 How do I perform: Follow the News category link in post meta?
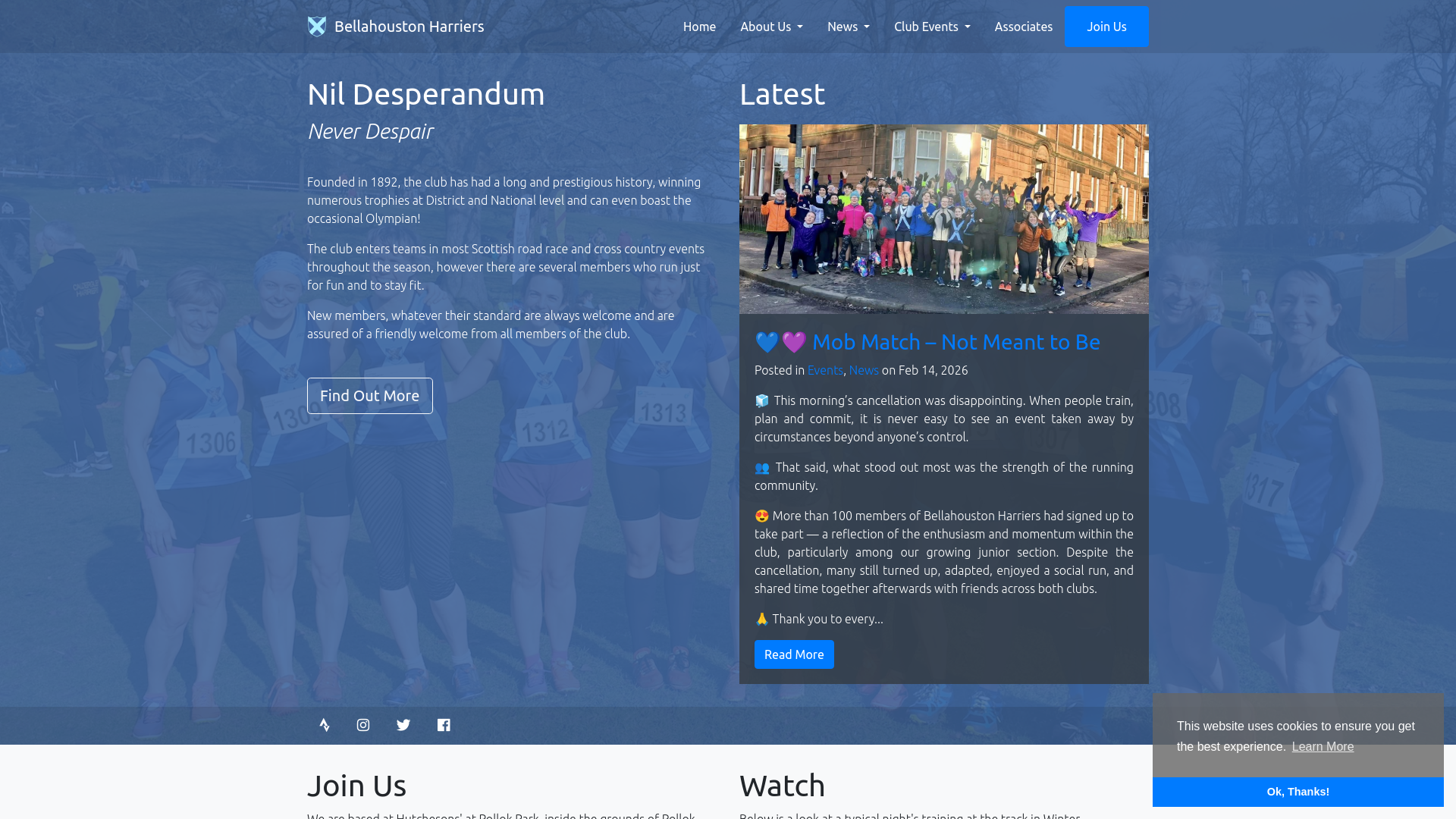pos(864,370)
